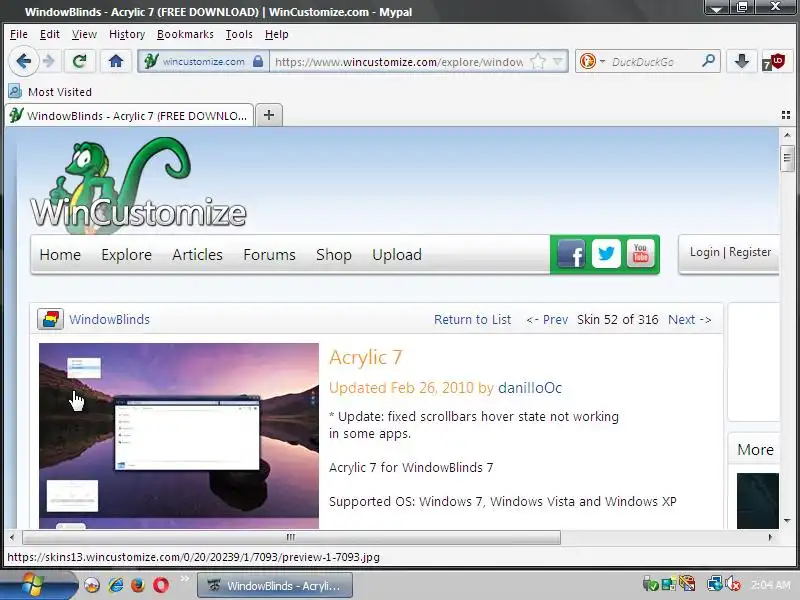Go back with the back arrow button
Image resolution: width=800 pixels, height=600 pixels.
click(23, 62)
